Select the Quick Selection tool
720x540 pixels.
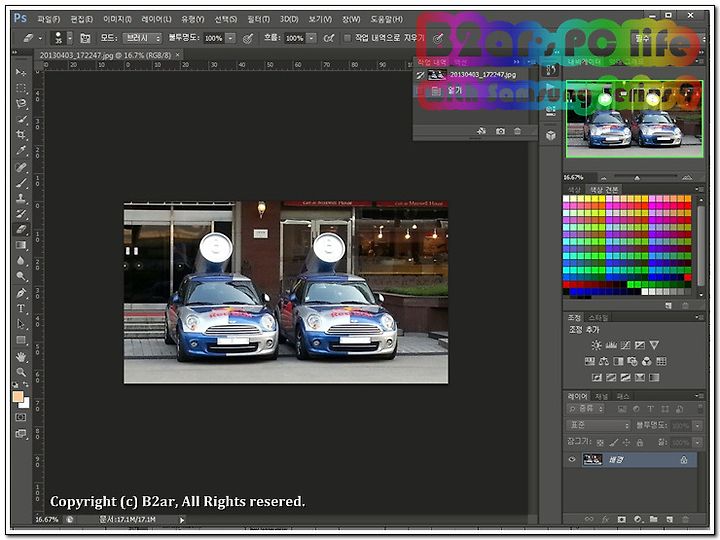(21, 119)
